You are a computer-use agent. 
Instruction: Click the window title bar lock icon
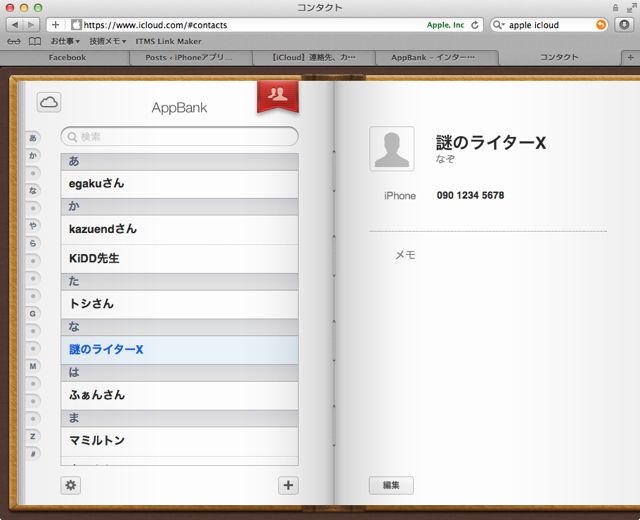pyautogui.click(x=616, y=7)
